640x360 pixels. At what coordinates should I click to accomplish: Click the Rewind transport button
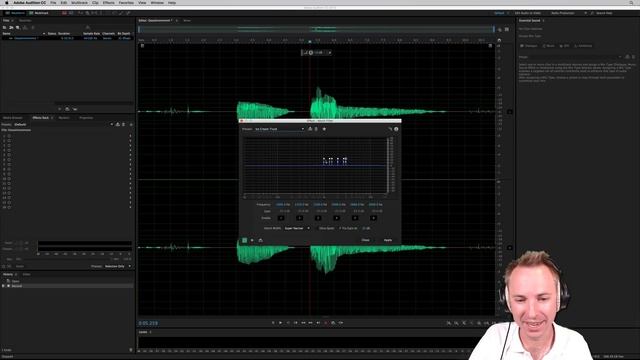pos(303,323)
